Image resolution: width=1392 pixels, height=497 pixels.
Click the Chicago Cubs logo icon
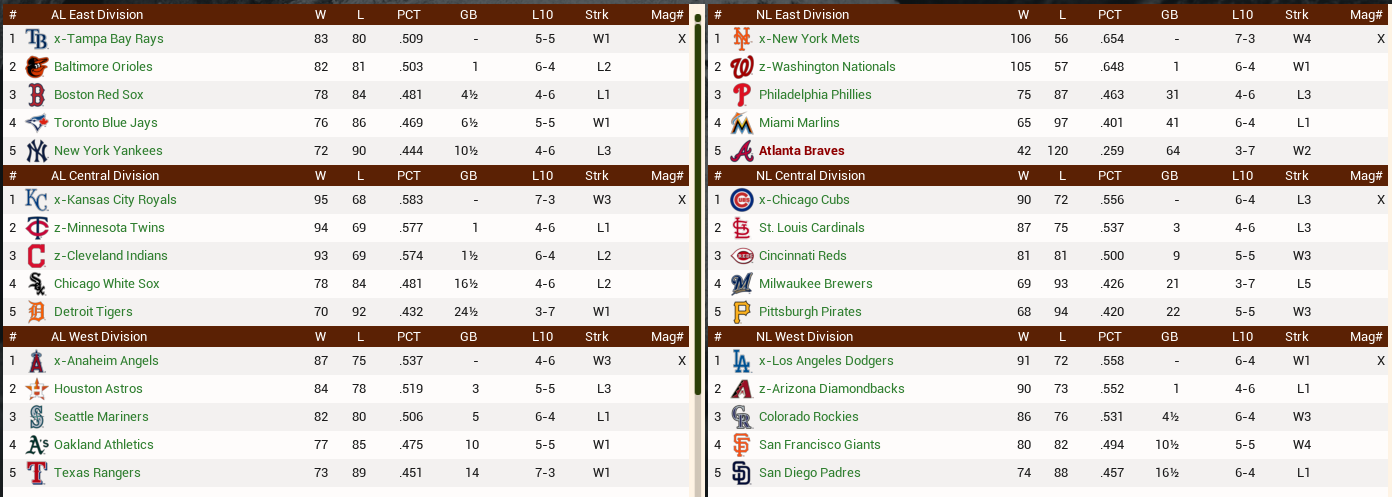(741, 200)
